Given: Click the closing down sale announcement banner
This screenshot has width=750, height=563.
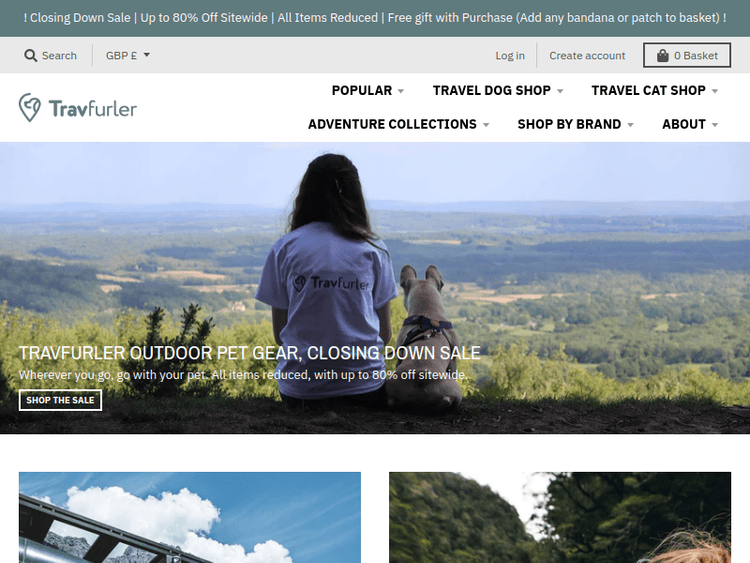Looking at the screenshot, I should pyautogui.click(x=375, y=18).
